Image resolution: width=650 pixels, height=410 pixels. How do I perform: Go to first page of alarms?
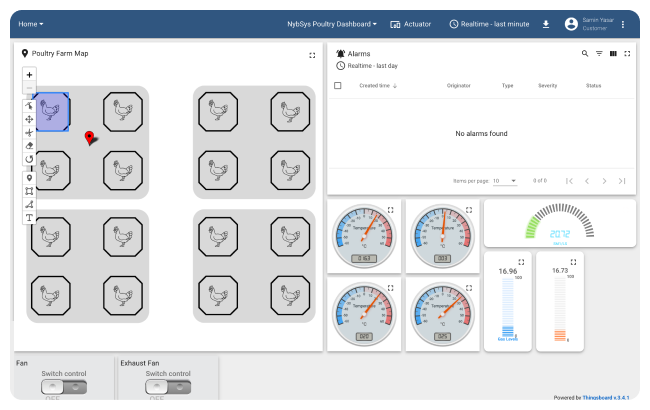point(570,181)
